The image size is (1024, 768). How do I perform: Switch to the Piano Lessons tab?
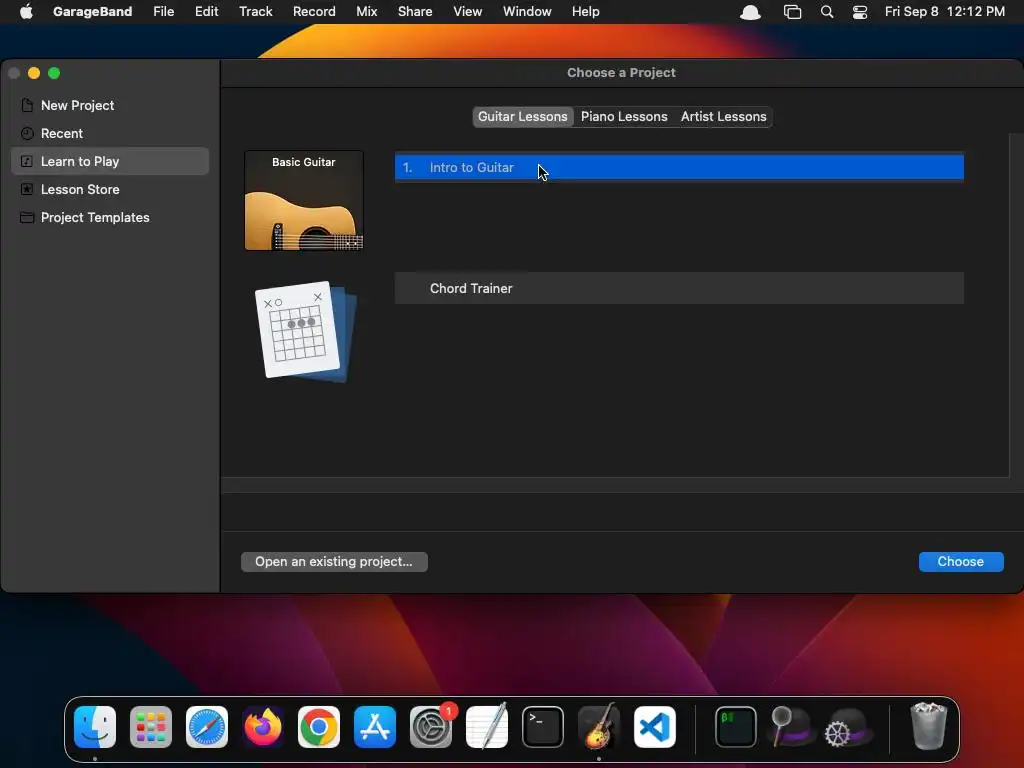click(624, 116)
